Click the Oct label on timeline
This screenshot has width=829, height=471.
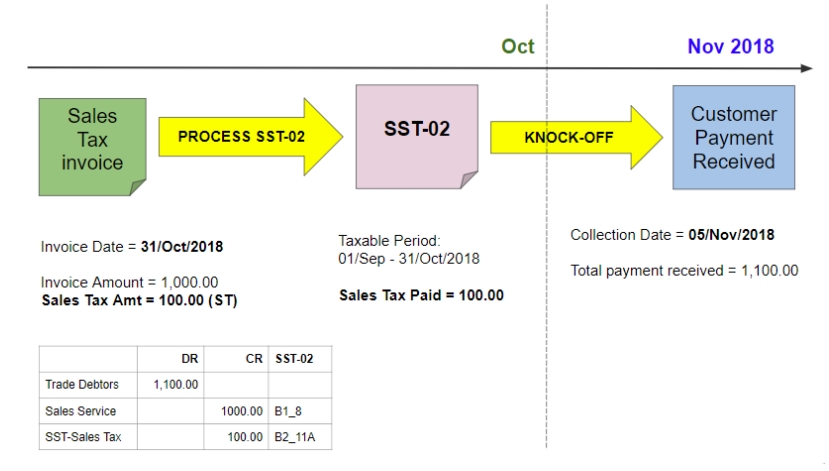click(x=518, y=46)
